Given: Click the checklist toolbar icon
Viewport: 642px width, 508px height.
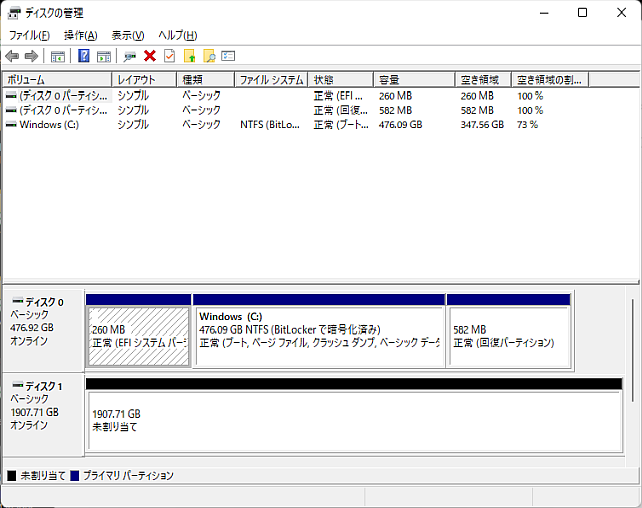Looking at the screenshot, I should click(x=228, y=56).
